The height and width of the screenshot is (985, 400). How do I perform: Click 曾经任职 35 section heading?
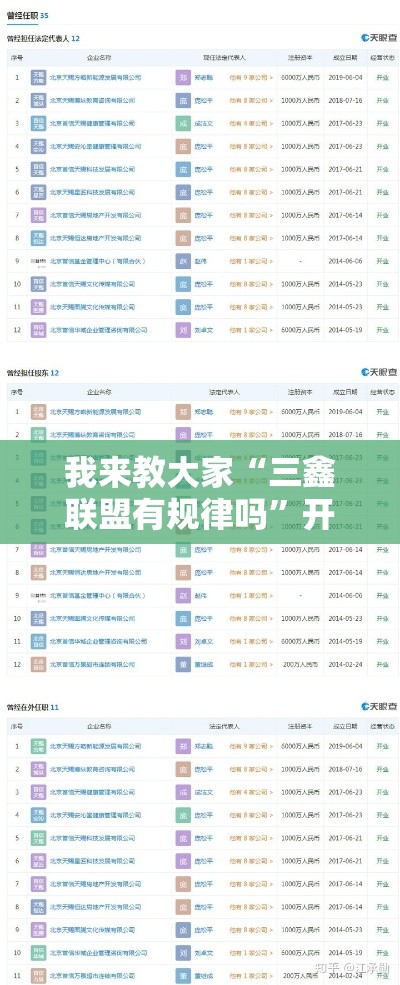[x=27, y=14]
